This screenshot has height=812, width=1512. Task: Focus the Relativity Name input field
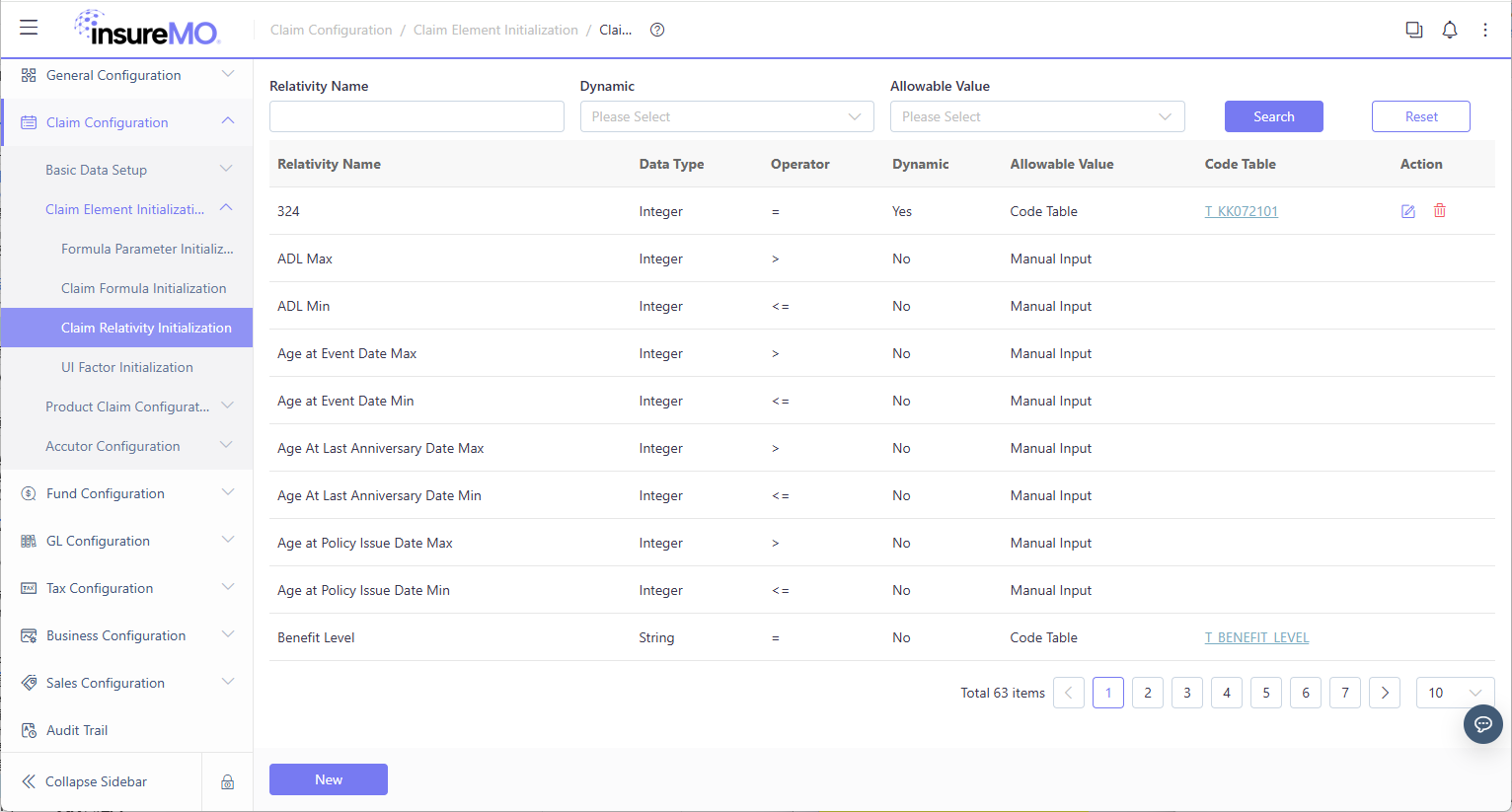click(416, 116)
